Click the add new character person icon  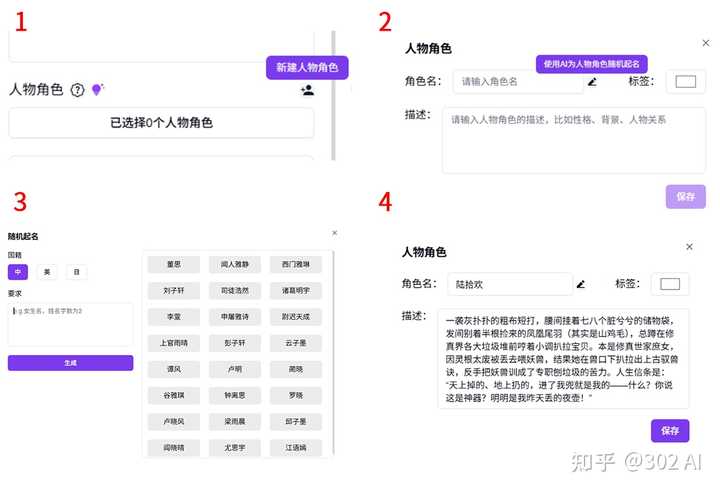tap(306, 90)
